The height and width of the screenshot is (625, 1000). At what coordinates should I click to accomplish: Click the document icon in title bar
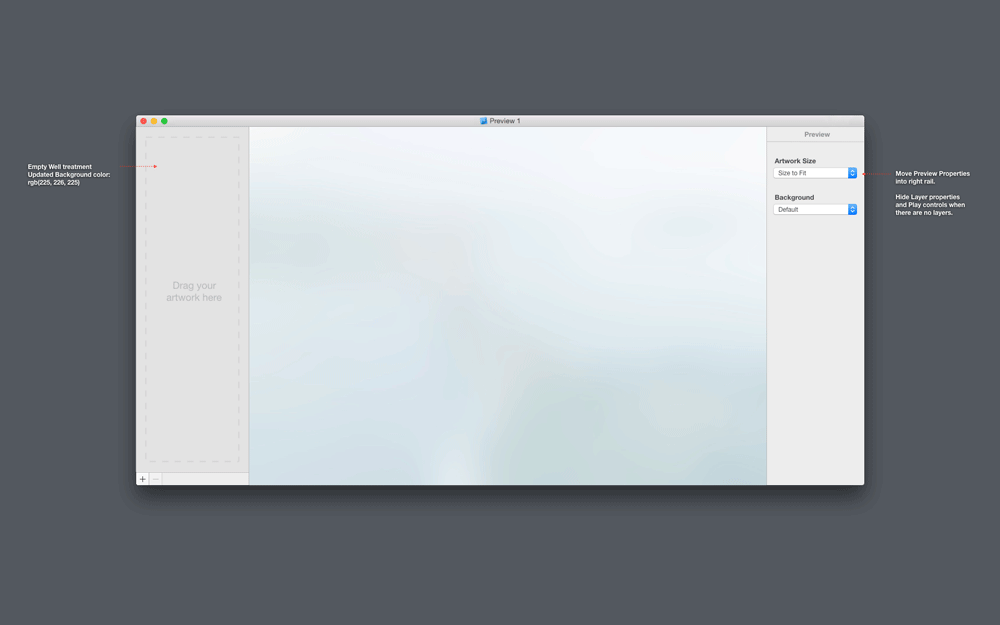[483, 121]
